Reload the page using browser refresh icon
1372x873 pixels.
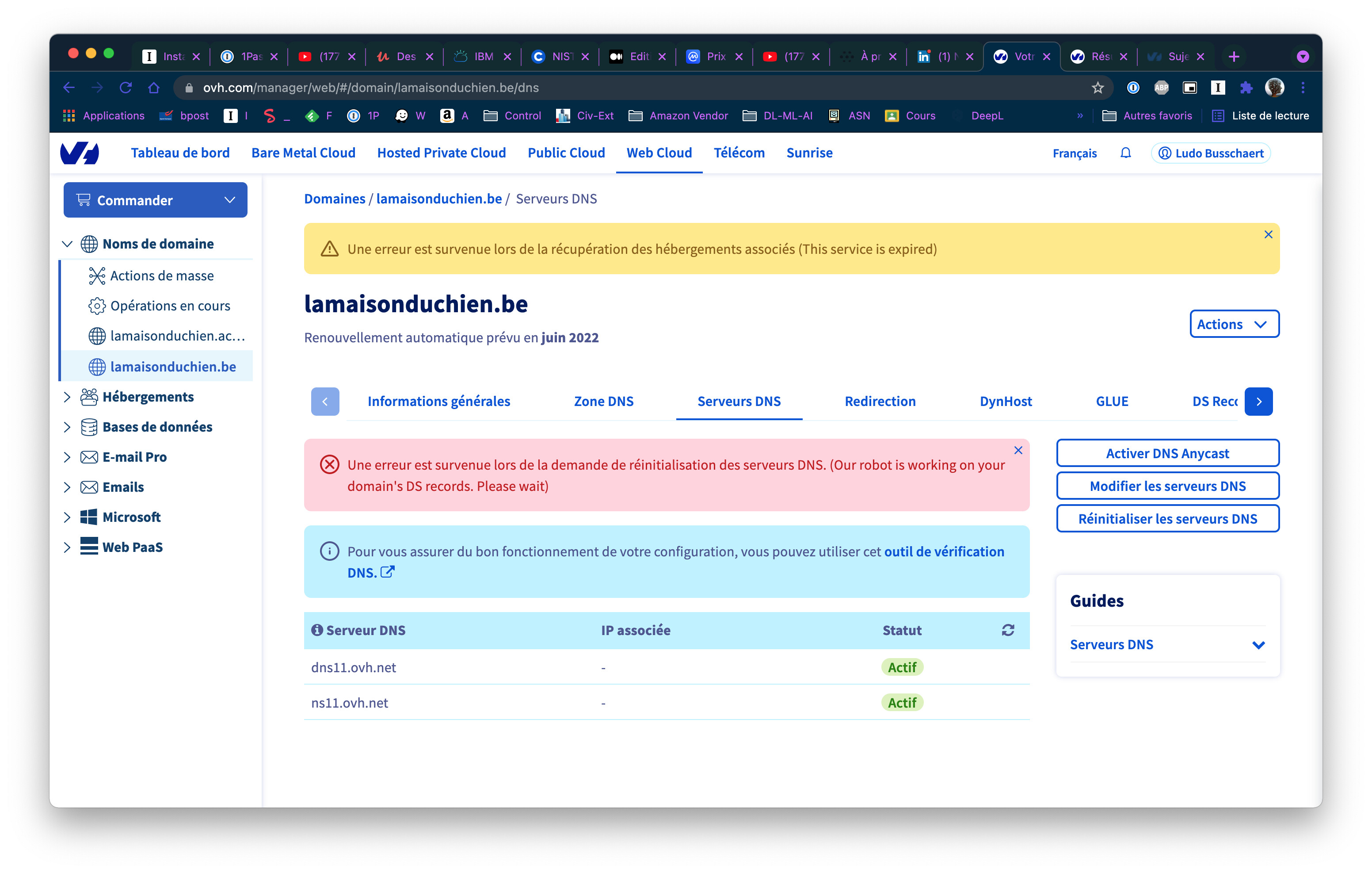click(x=126, y=87)
